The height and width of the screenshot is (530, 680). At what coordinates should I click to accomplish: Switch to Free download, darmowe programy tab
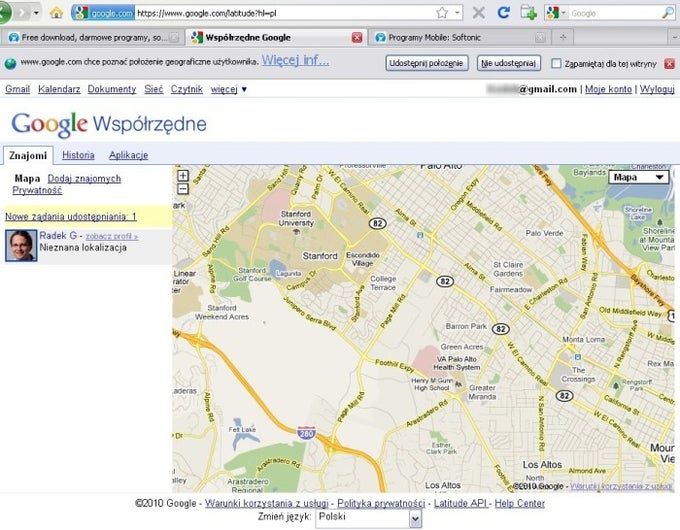(93, 38)
